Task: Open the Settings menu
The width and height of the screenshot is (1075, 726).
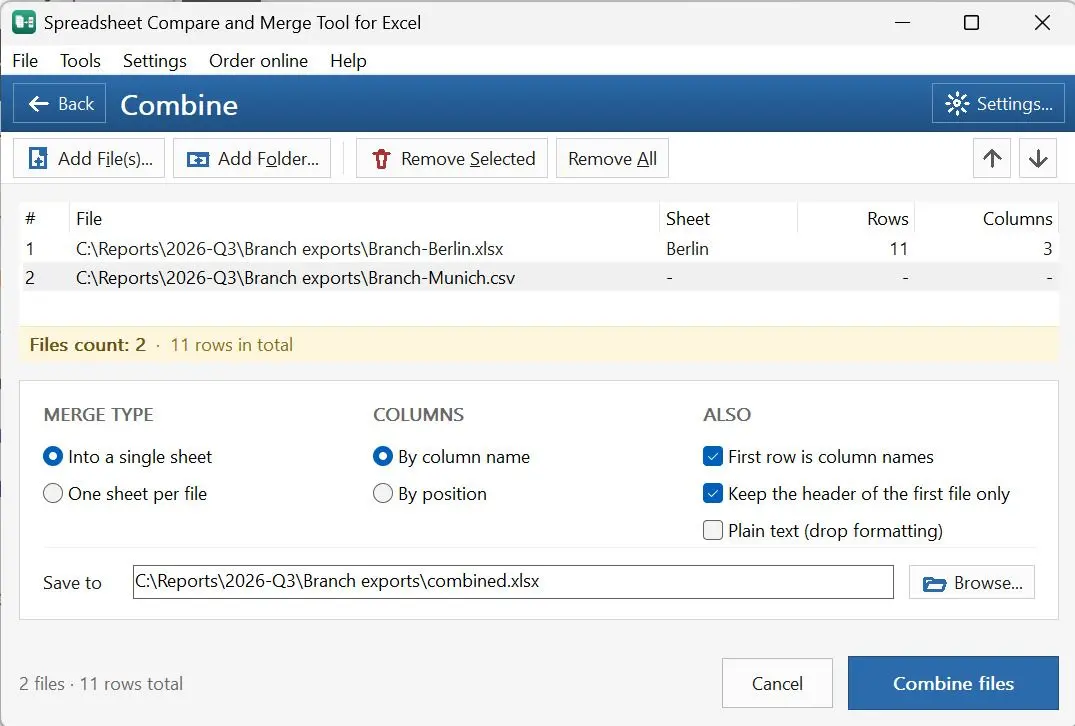Action: (155, 61)
